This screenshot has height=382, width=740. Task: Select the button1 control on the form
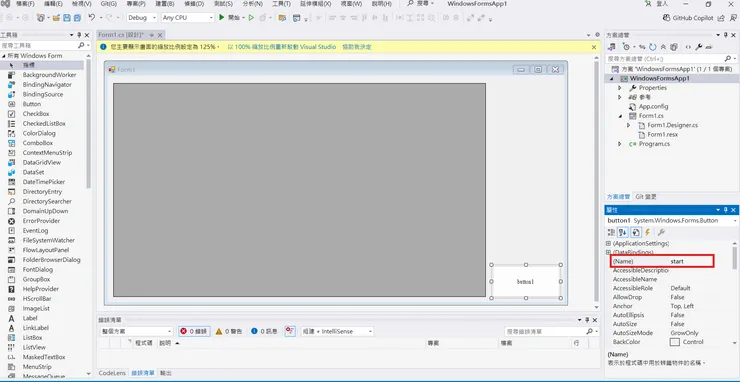pos(526,281)
